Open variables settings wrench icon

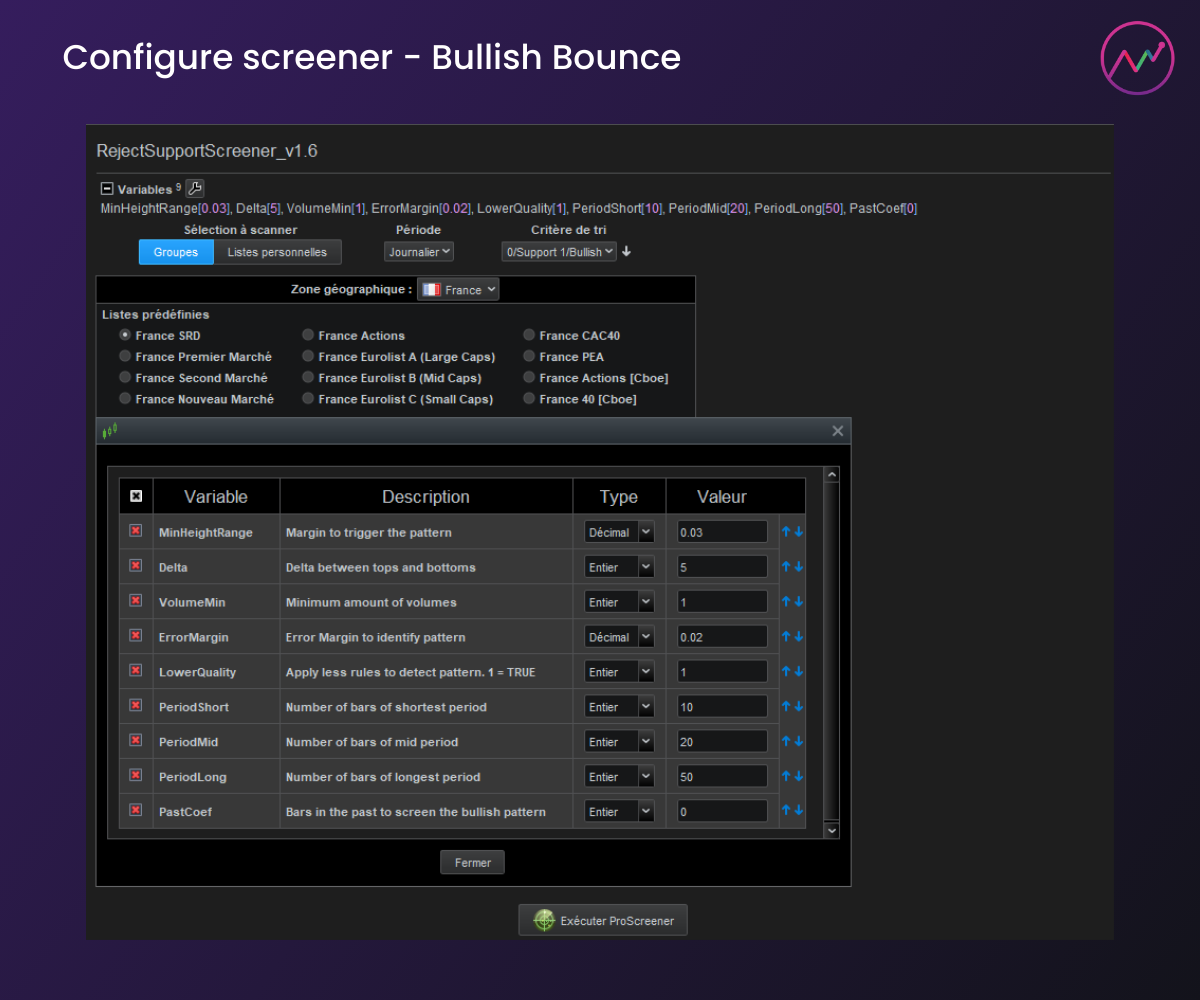coord(195,188)
